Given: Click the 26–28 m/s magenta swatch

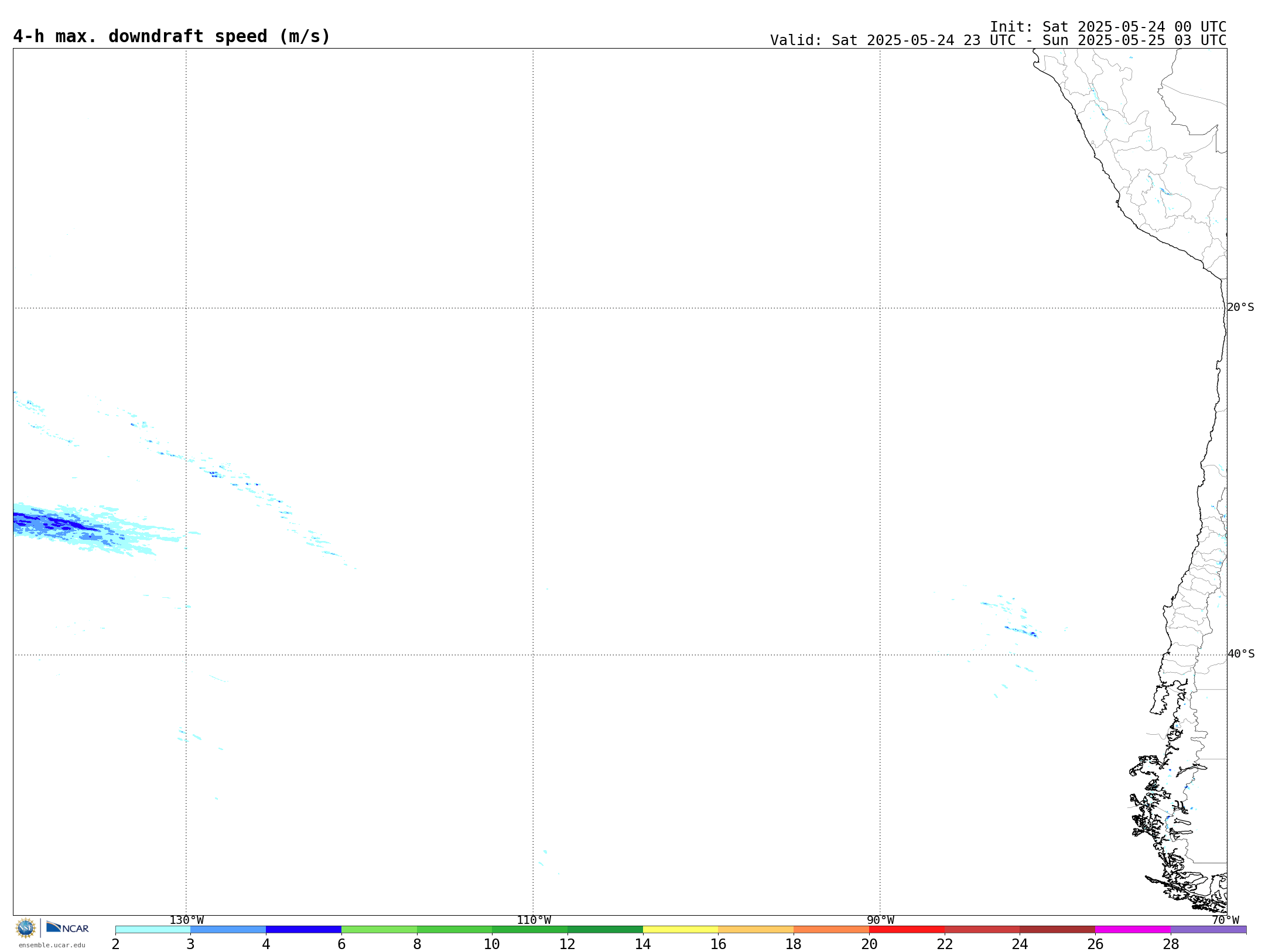Looking at the screenshot, I should tap(1133, 930).
